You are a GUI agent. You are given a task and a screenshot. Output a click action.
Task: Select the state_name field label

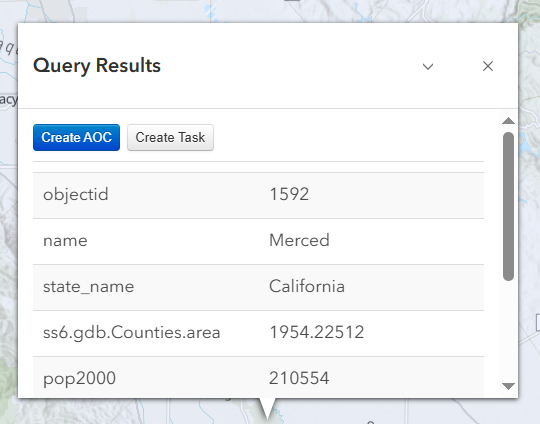click(x=89, y=287)
